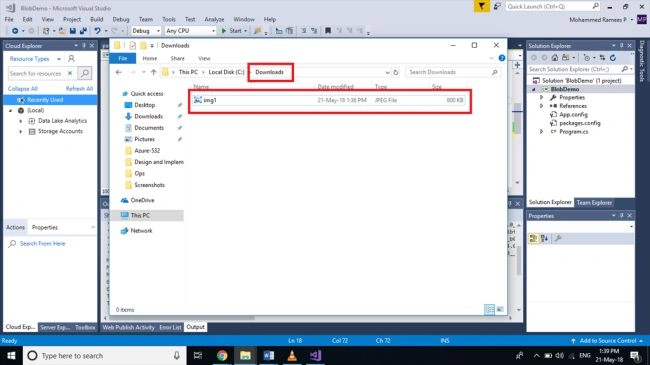Expand the Program.cs node
650x365 pixels.
[x=541, y=132]
